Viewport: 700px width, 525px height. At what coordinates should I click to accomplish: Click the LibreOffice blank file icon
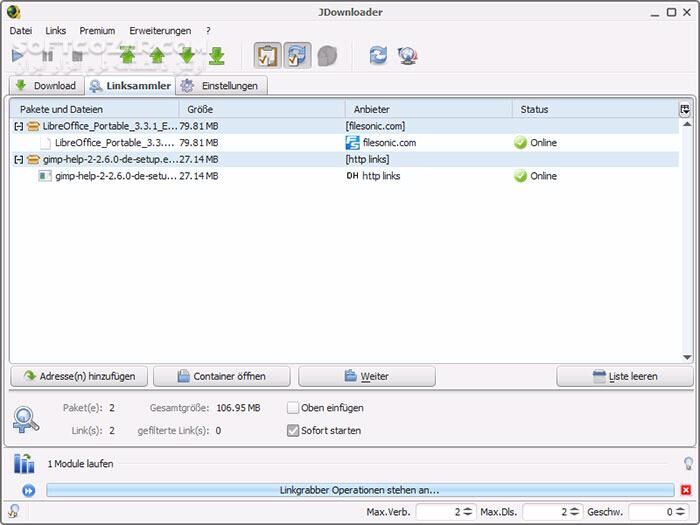46,143
